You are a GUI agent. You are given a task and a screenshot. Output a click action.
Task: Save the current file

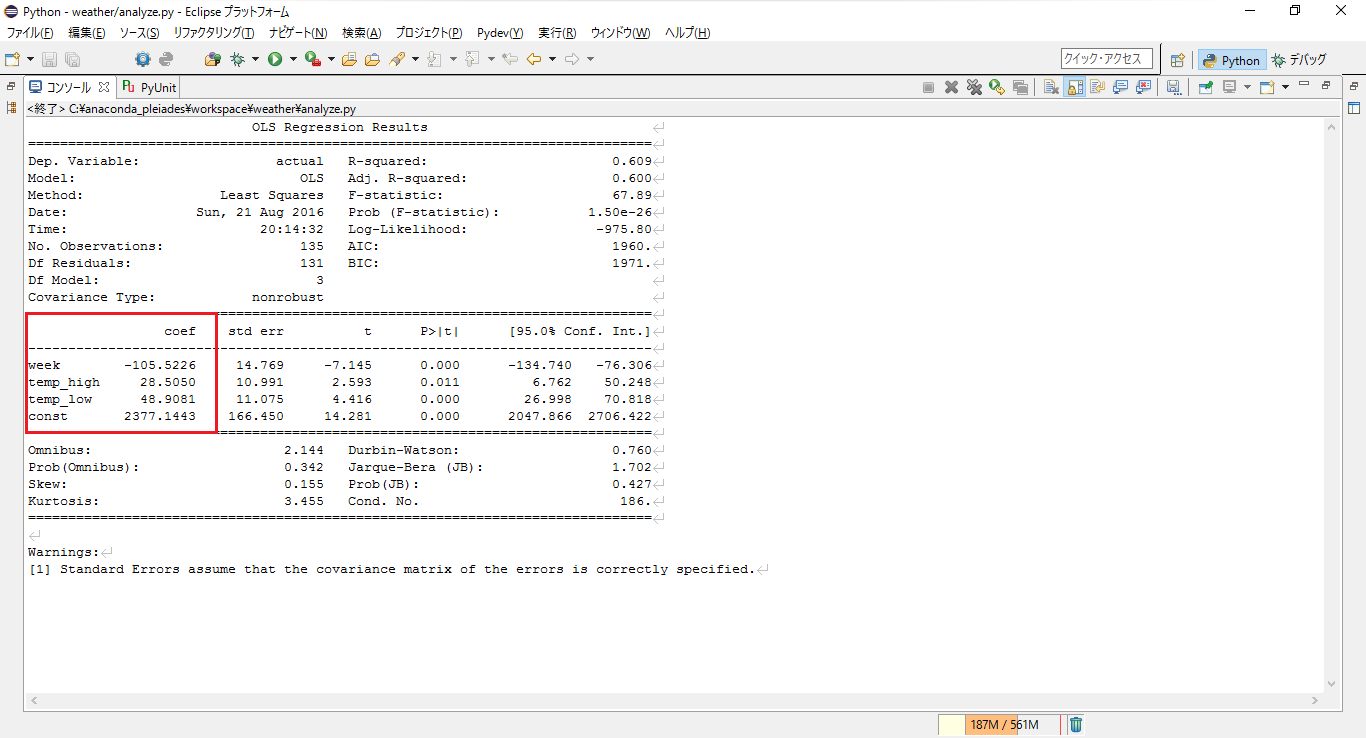point(49,58)
